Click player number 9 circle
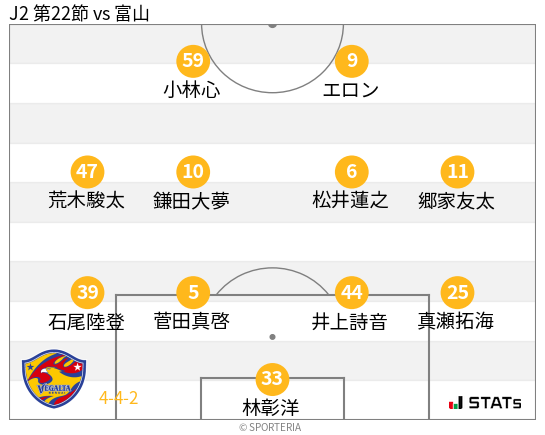 tap(351, 61)
